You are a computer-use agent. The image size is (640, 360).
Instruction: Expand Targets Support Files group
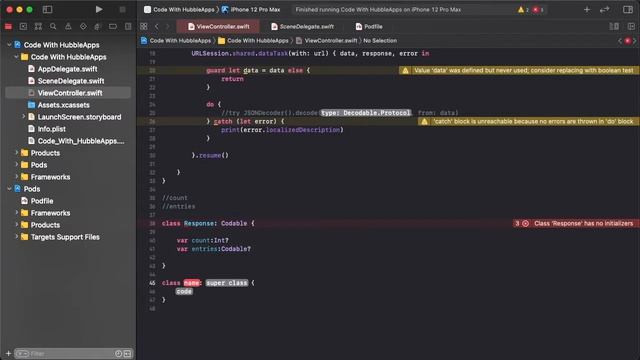tap(16, 237)
